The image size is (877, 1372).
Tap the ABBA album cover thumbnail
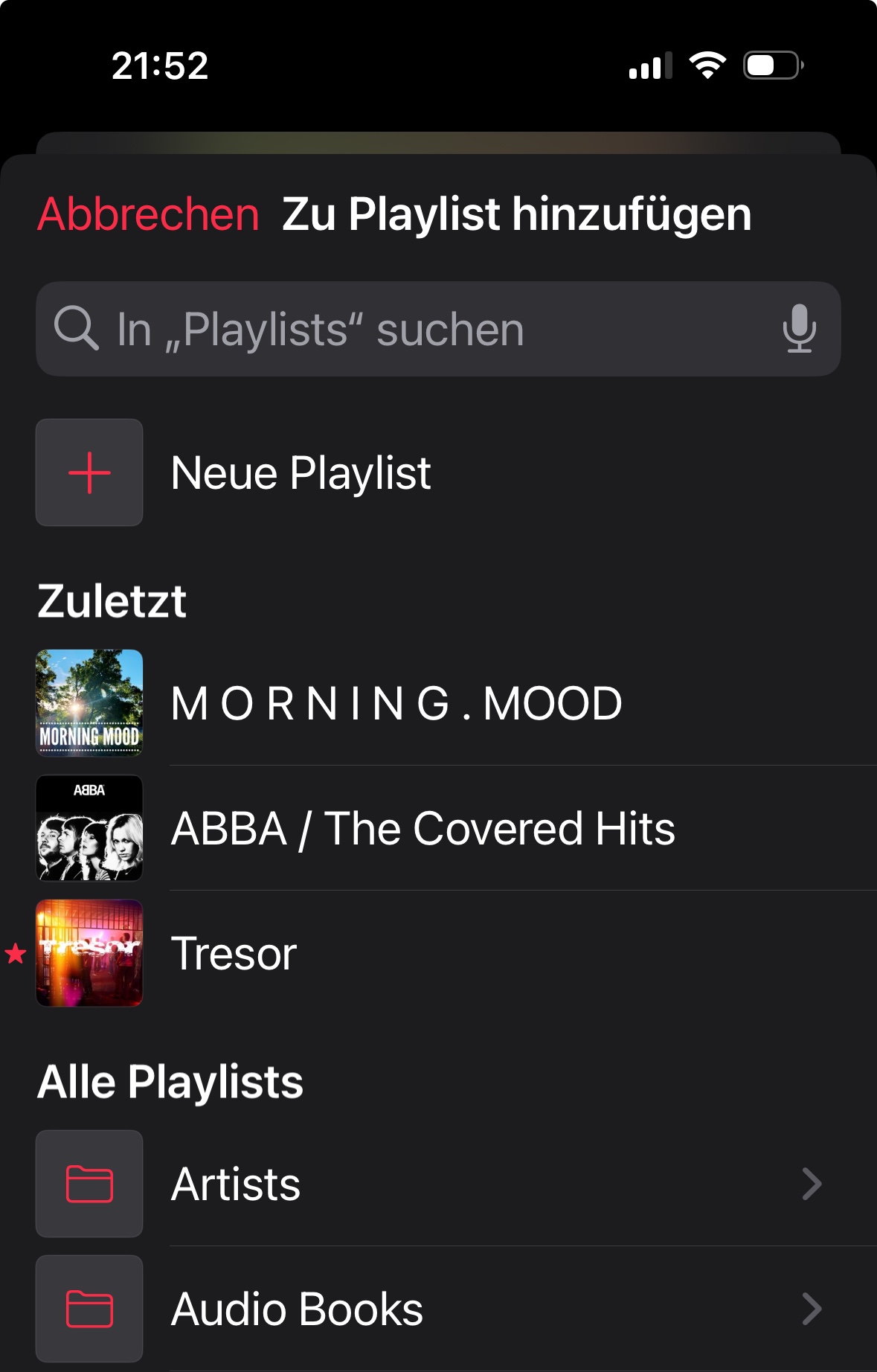[x=89, y=828]
